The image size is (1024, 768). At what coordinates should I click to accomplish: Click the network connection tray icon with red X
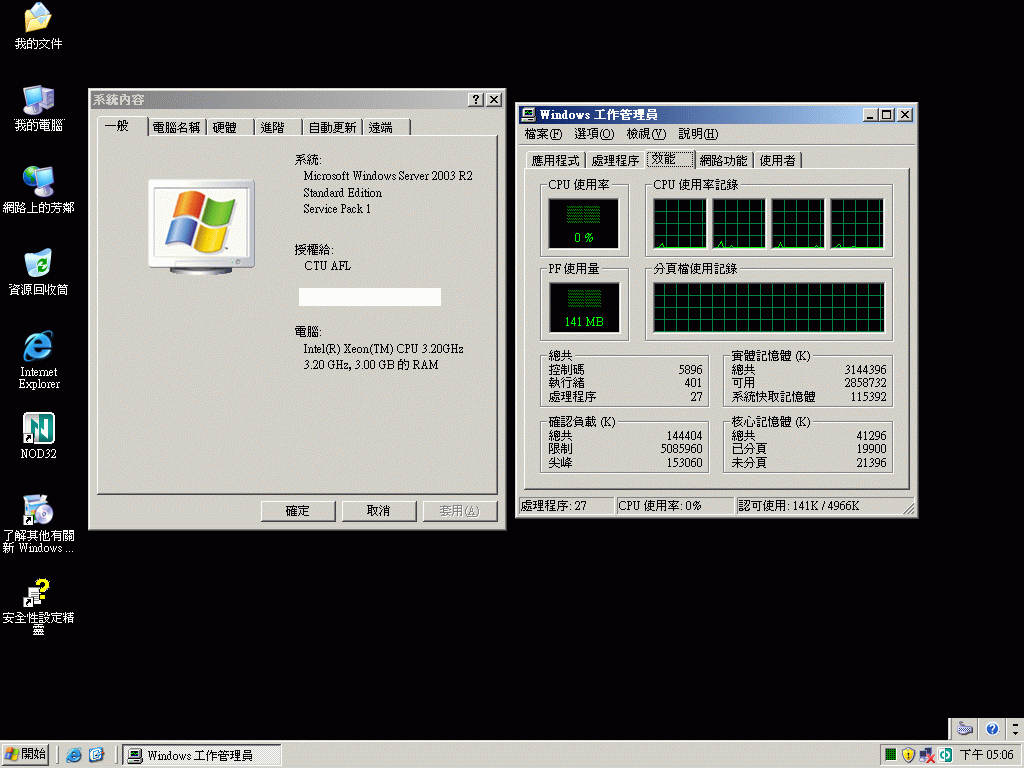click(x=926, y=755)
